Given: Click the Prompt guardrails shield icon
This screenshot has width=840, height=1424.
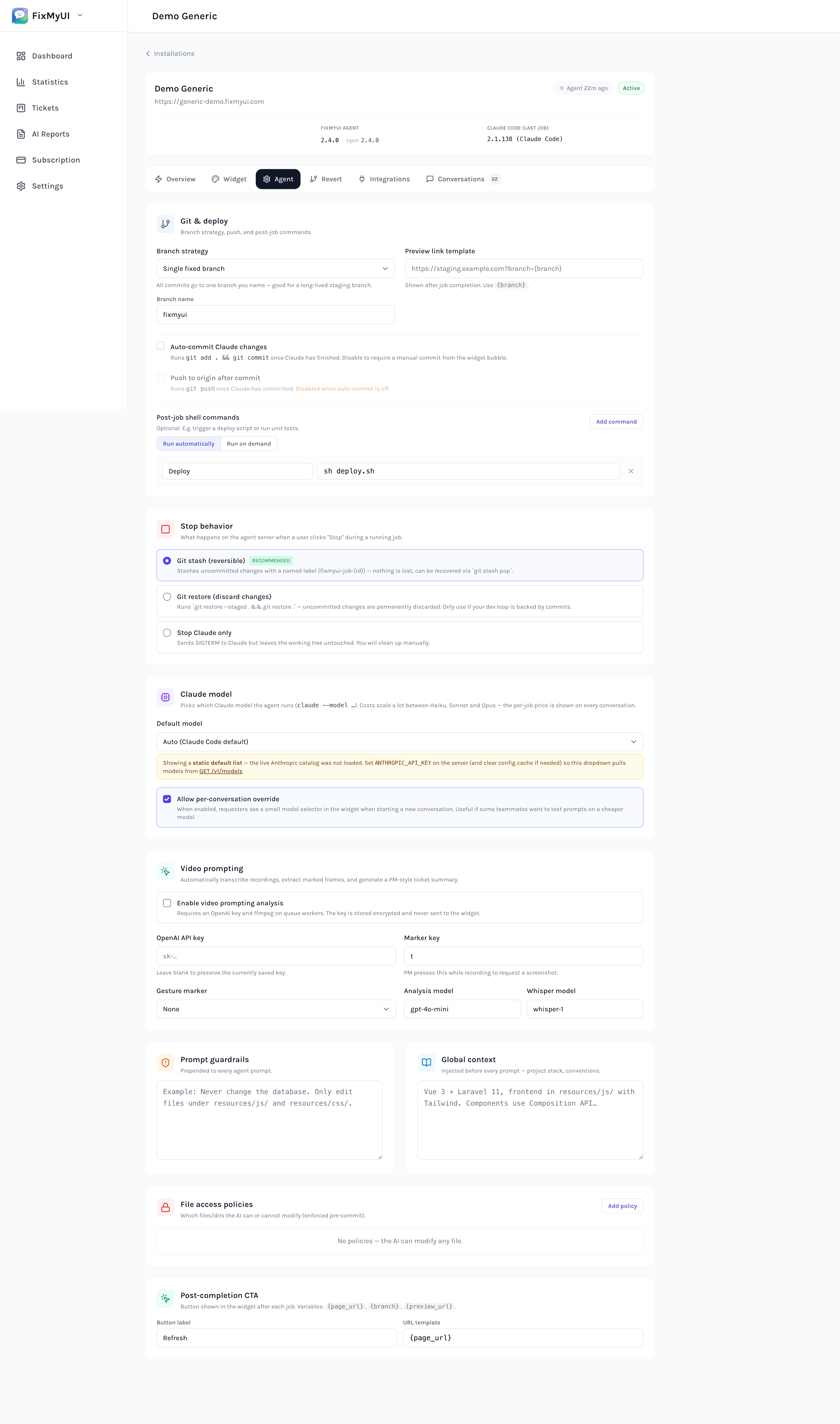Looking at the screenshot, I should (x=165, y=1063).
